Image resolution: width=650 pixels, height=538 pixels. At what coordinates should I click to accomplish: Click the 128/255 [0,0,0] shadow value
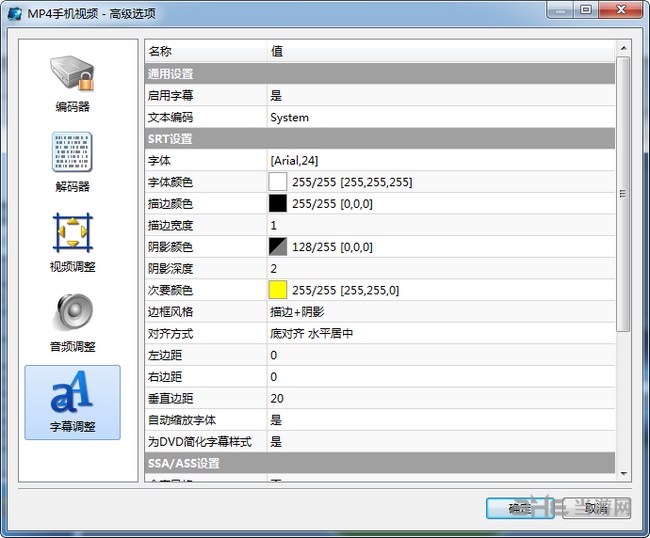click(x=332, y=247)
